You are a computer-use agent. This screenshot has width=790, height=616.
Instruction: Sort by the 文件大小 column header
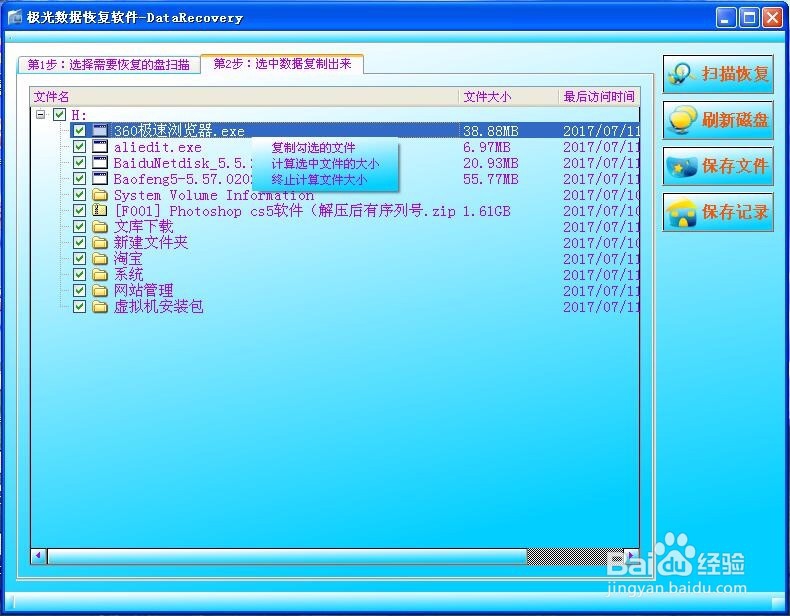point(508,97)
